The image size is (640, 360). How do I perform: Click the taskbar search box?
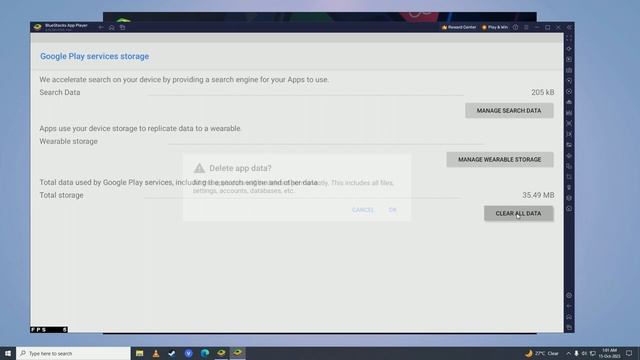(73, 353)
